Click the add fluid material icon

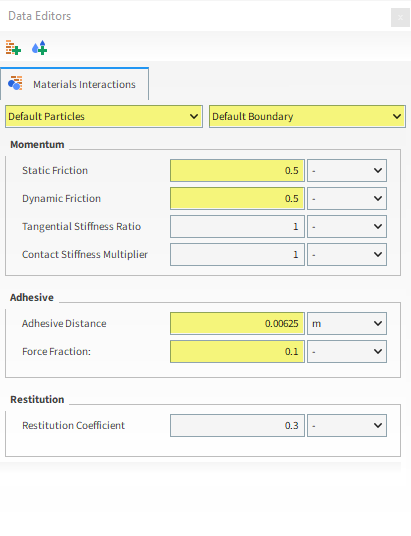coord(39,48)
